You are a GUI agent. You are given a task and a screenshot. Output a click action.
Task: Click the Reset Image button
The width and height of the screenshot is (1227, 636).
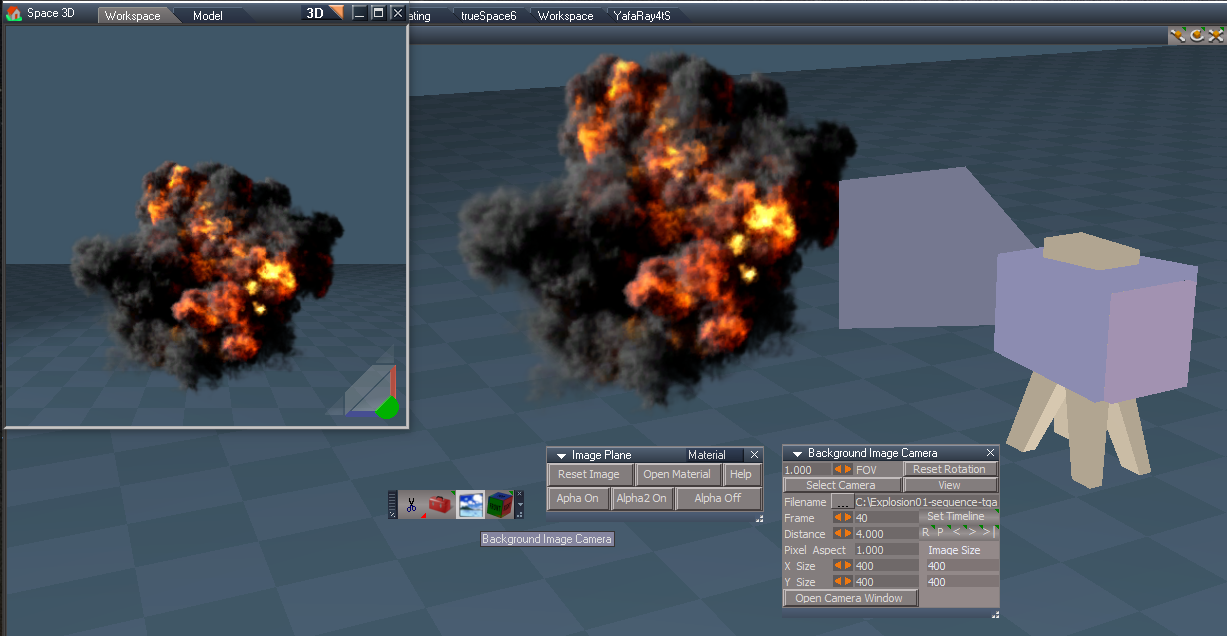[x=589, y=474]
